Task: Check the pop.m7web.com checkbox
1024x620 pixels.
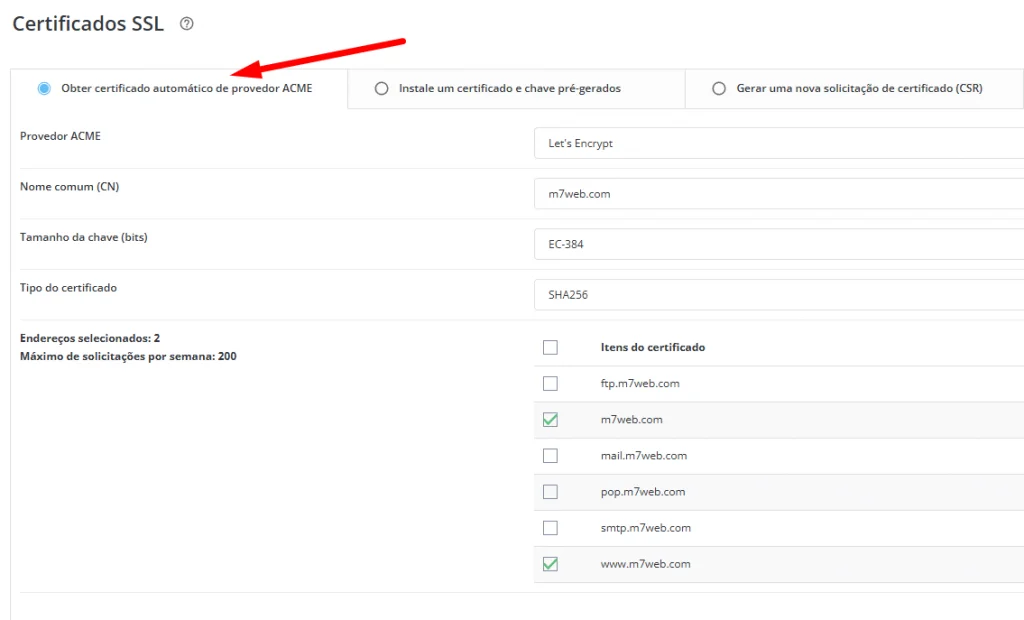Action: [551, 491]
